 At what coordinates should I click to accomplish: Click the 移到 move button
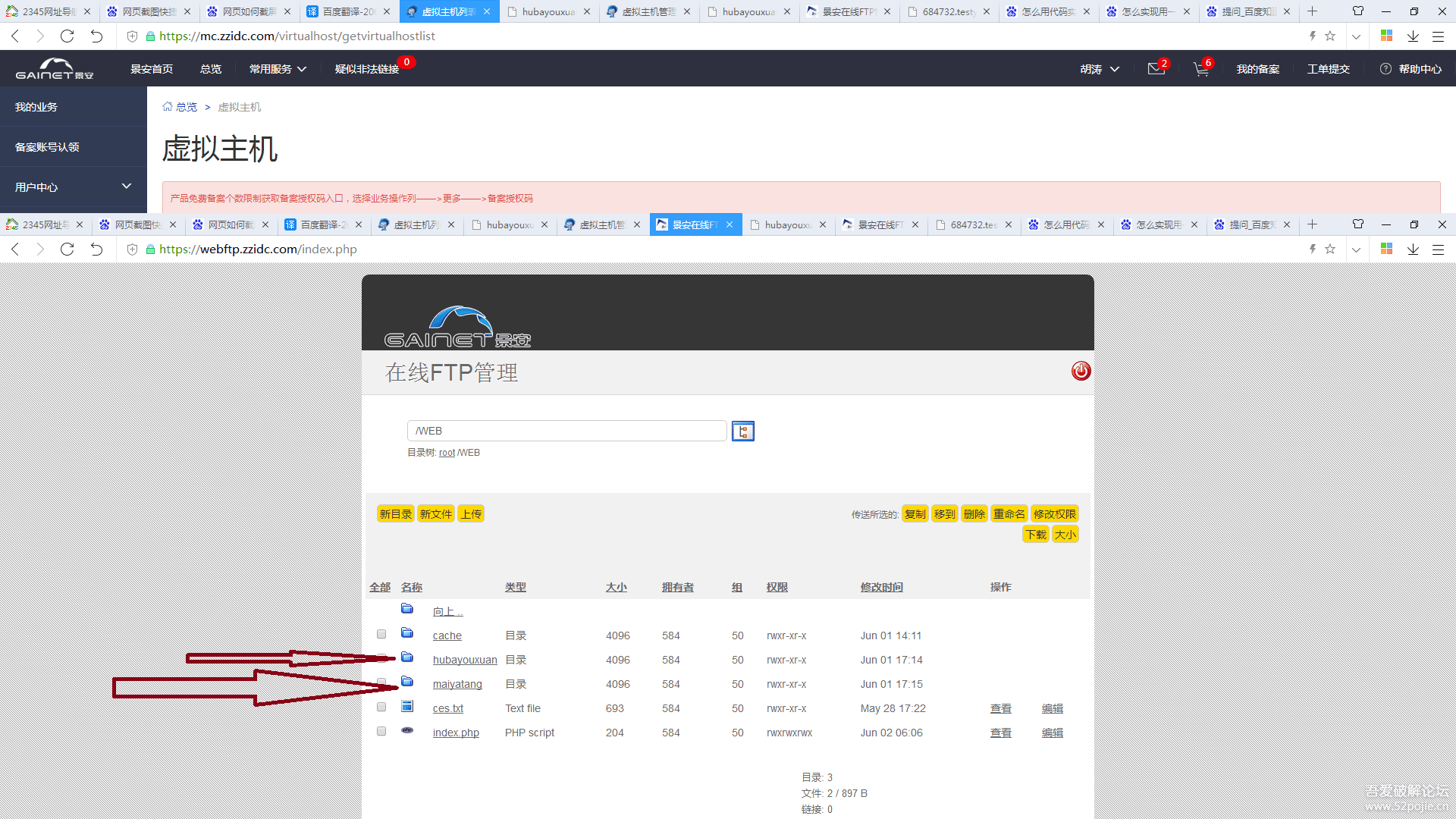[x=944, y=514]
